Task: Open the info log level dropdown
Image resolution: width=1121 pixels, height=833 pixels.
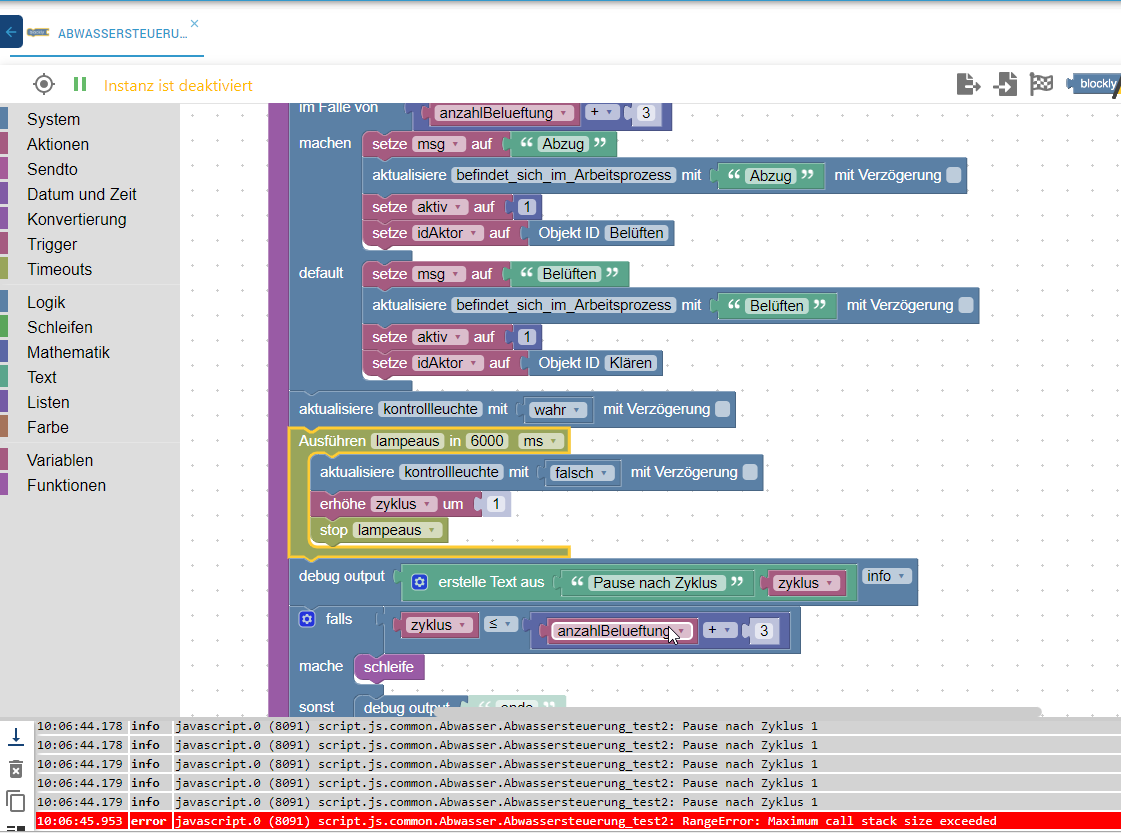Action: (x=887, y=576)
